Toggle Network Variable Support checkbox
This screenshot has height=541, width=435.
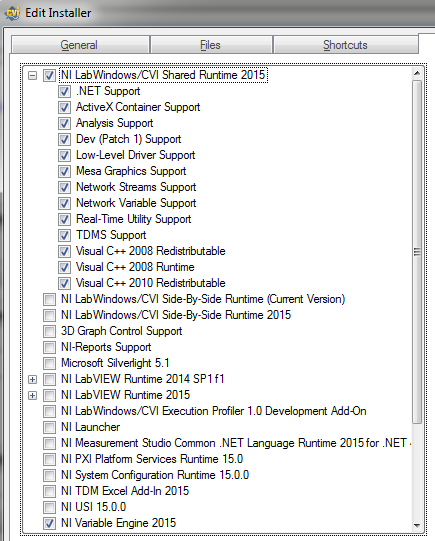pos(65,203)
